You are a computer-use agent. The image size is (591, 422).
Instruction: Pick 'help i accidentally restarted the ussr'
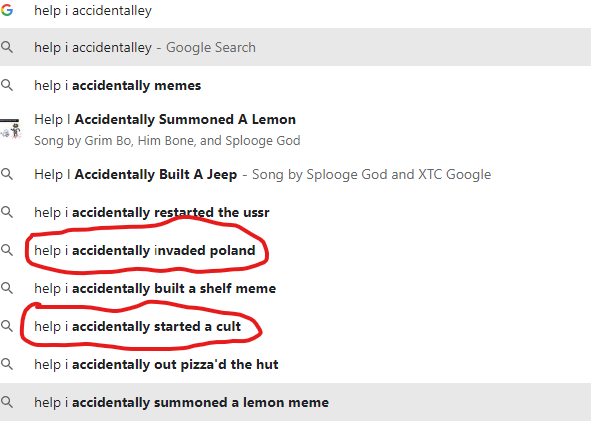[x=296, y=212]
